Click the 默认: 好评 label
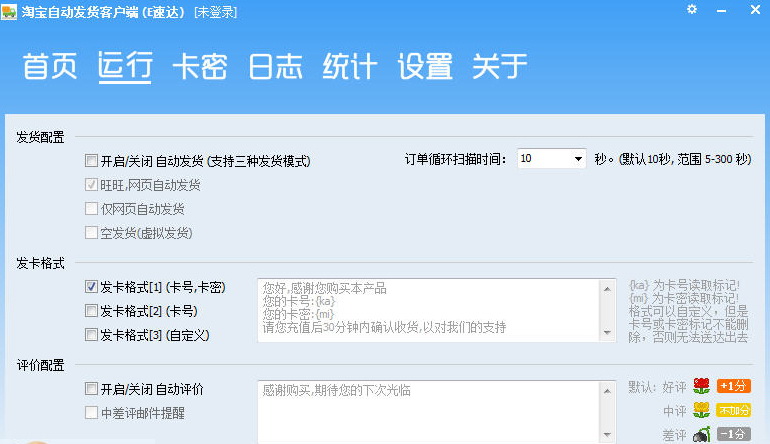The width and height of the screenshot is (770, 444). point(657,387)
